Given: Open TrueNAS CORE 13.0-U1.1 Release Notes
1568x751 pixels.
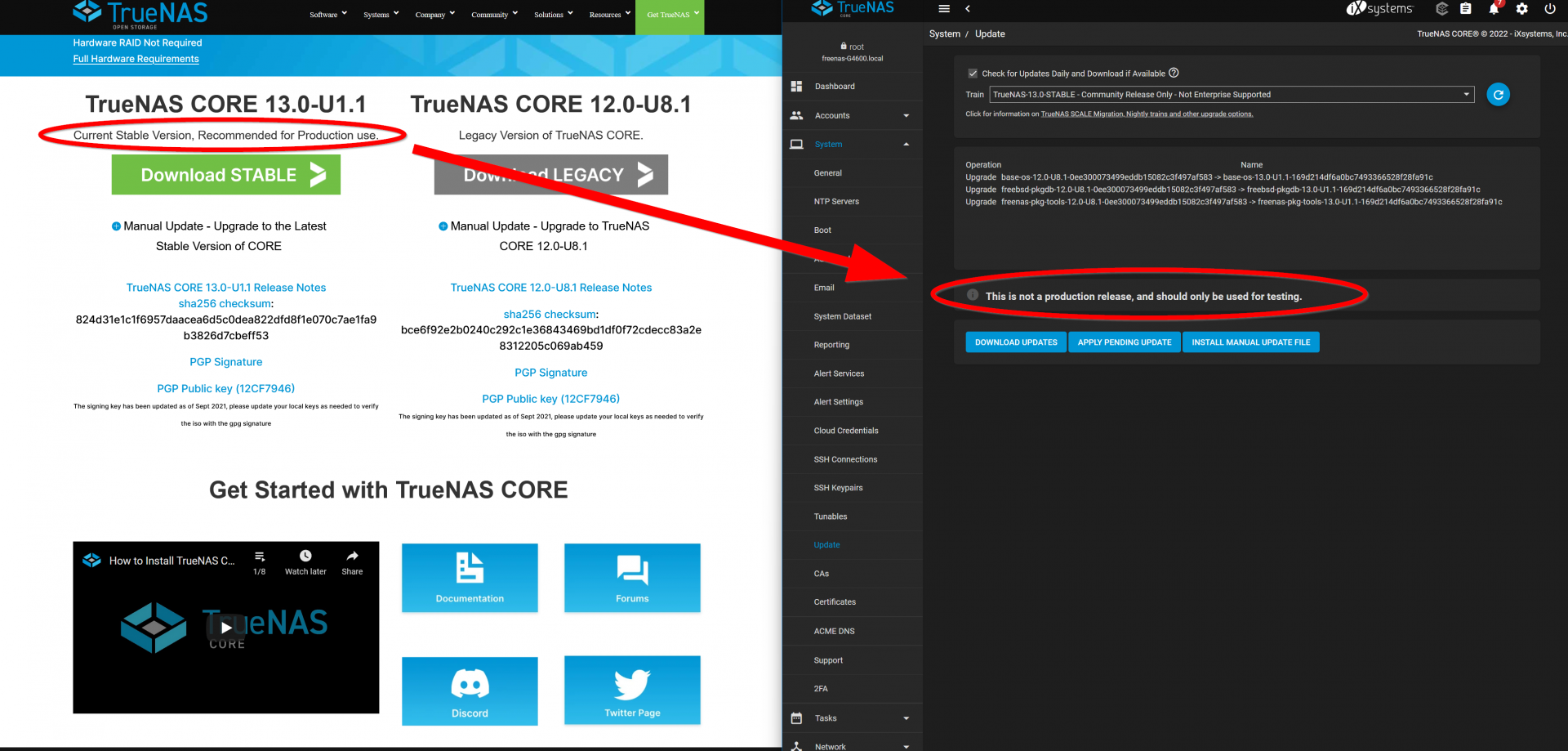Looking at the screenshot, I should (226, 288).
